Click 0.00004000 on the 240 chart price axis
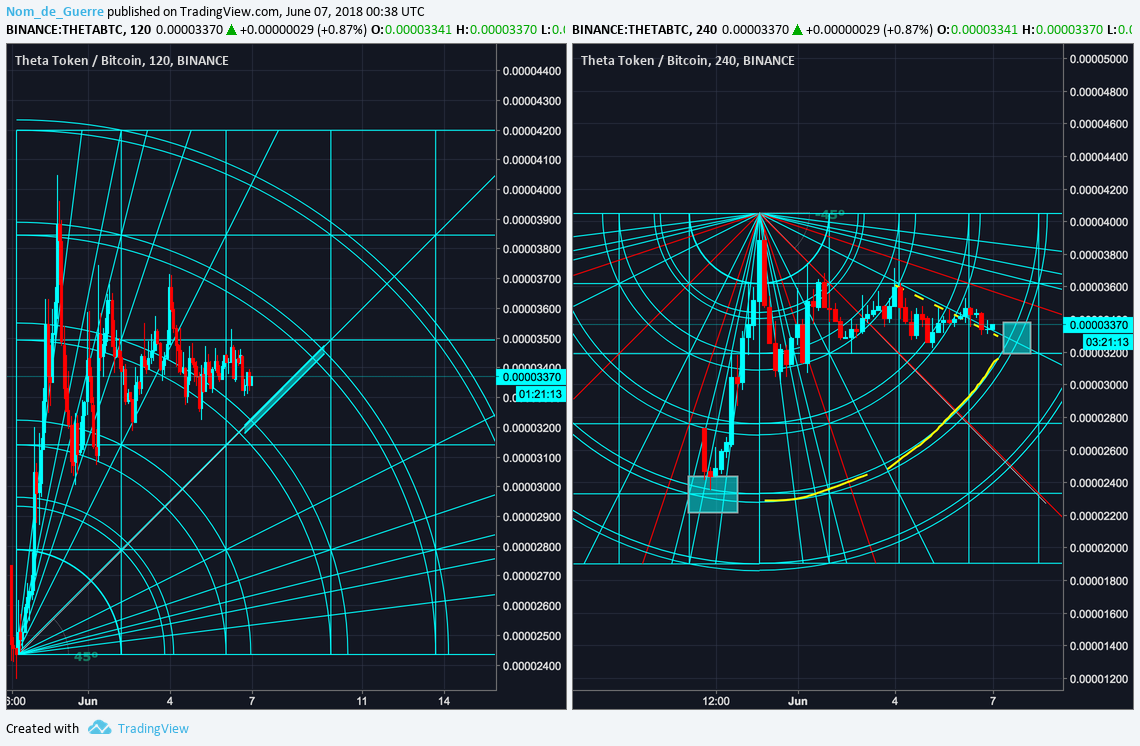Screen dimensions: 1140x746 click(x=1099, y=222)
